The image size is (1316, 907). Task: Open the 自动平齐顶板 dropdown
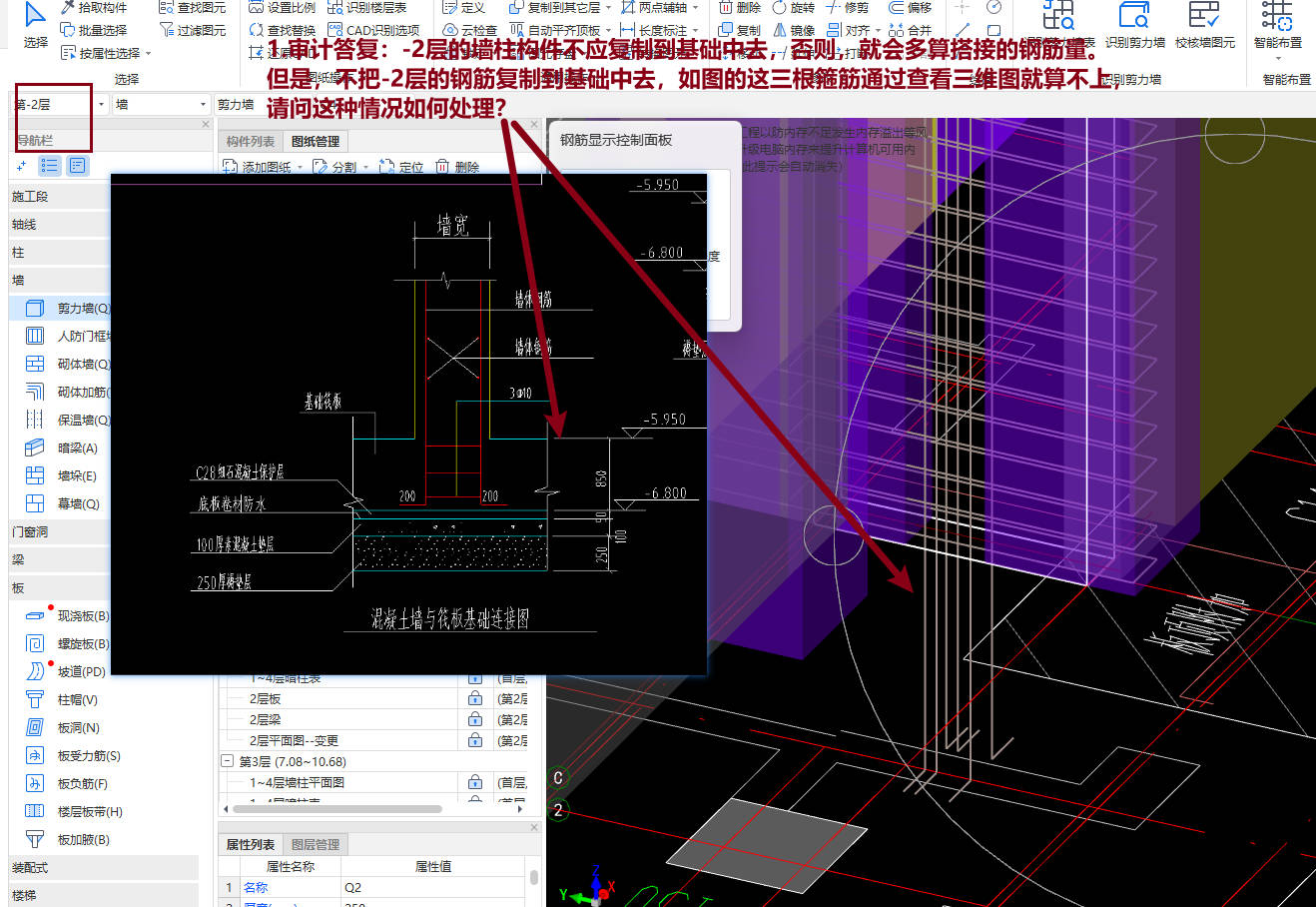click(608, 30)
